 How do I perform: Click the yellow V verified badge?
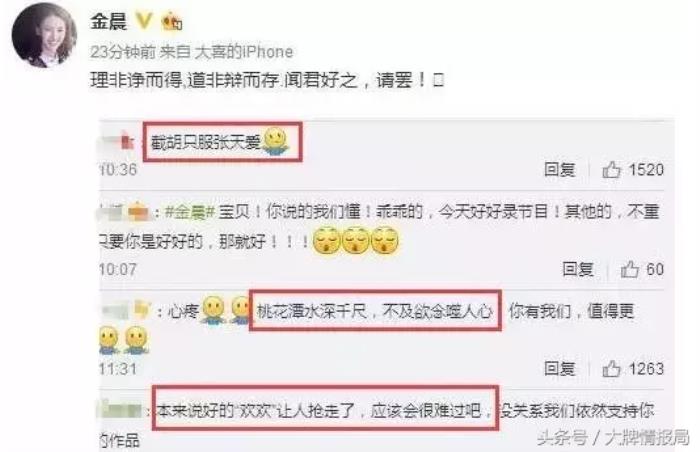[144, 21]
